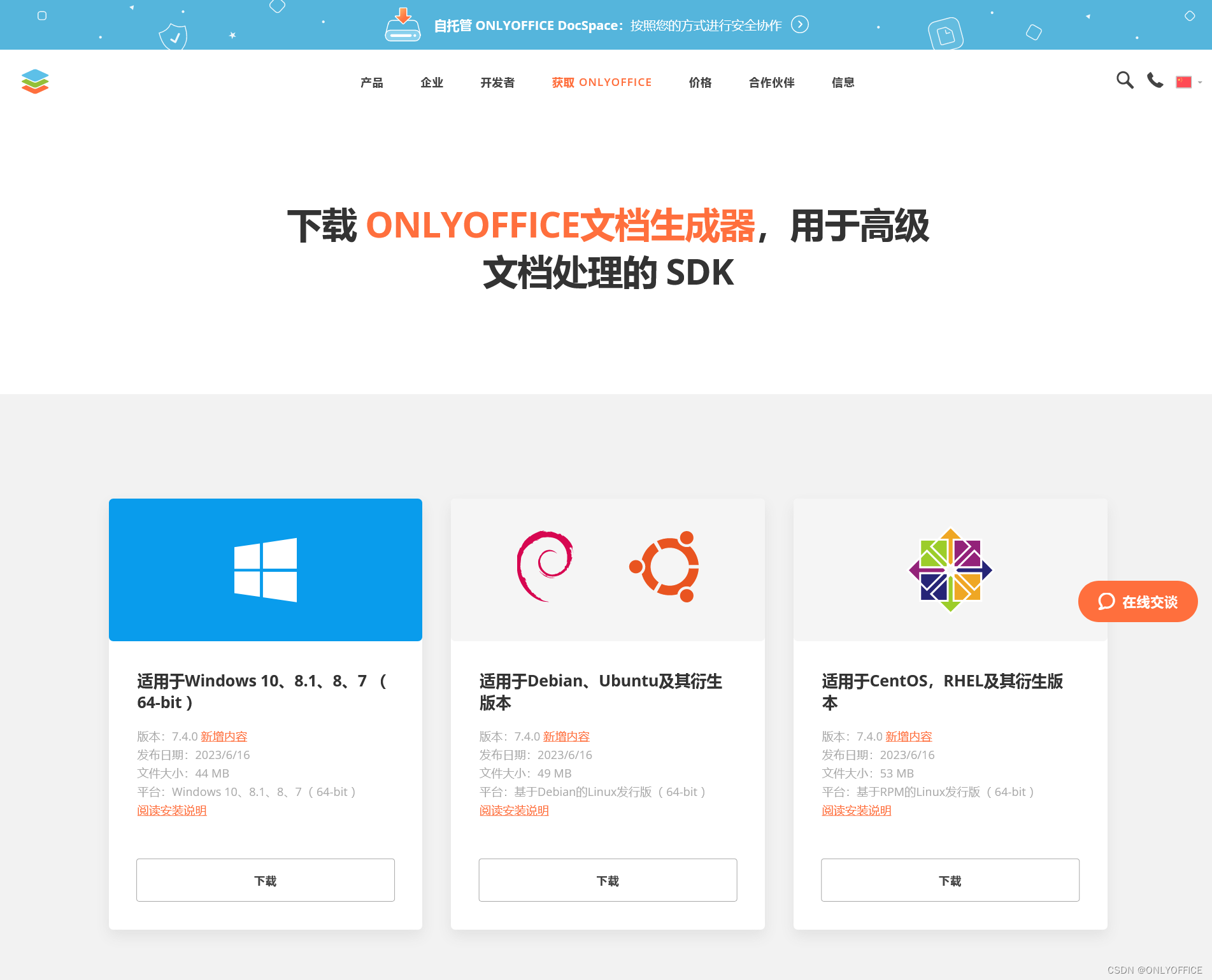
Task: Click 平台: 基于RPM的Linux发行版 text
Action: (x=927, y=792)
